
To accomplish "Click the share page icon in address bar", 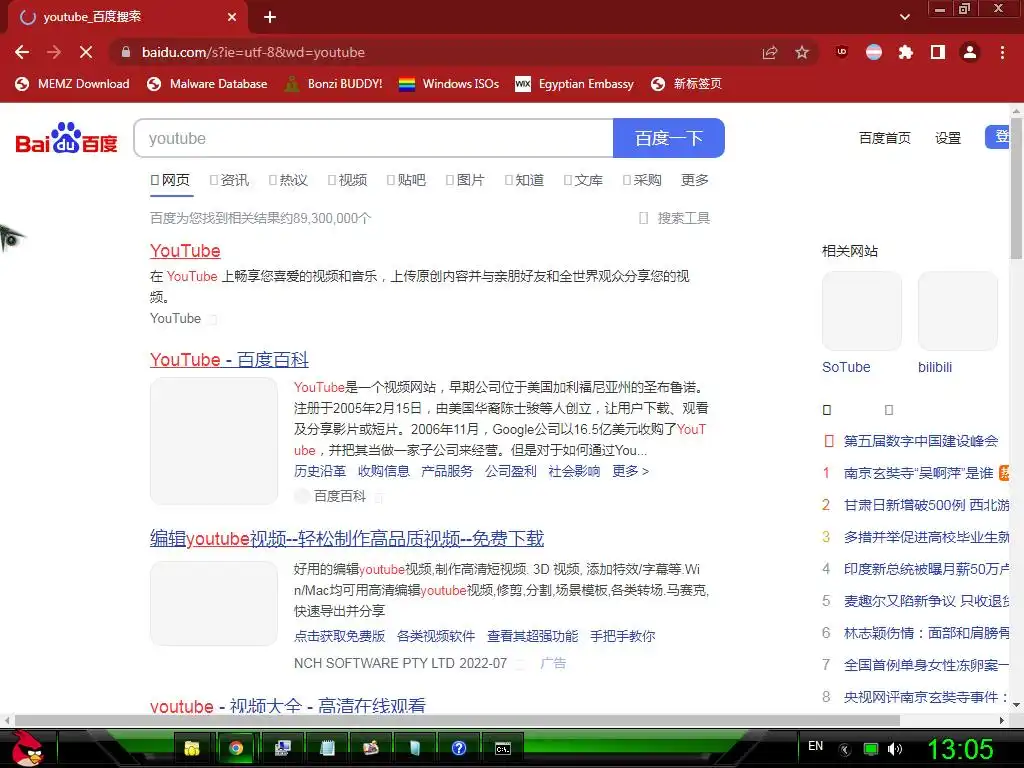I will click(x=770, y=53).
